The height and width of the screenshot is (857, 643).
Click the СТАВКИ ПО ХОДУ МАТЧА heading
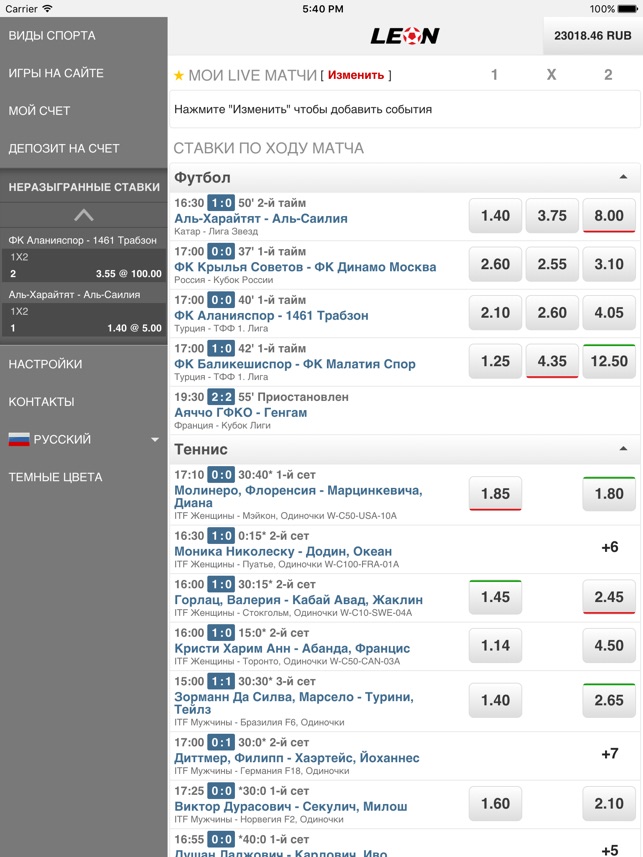click(x=268, y=148)
